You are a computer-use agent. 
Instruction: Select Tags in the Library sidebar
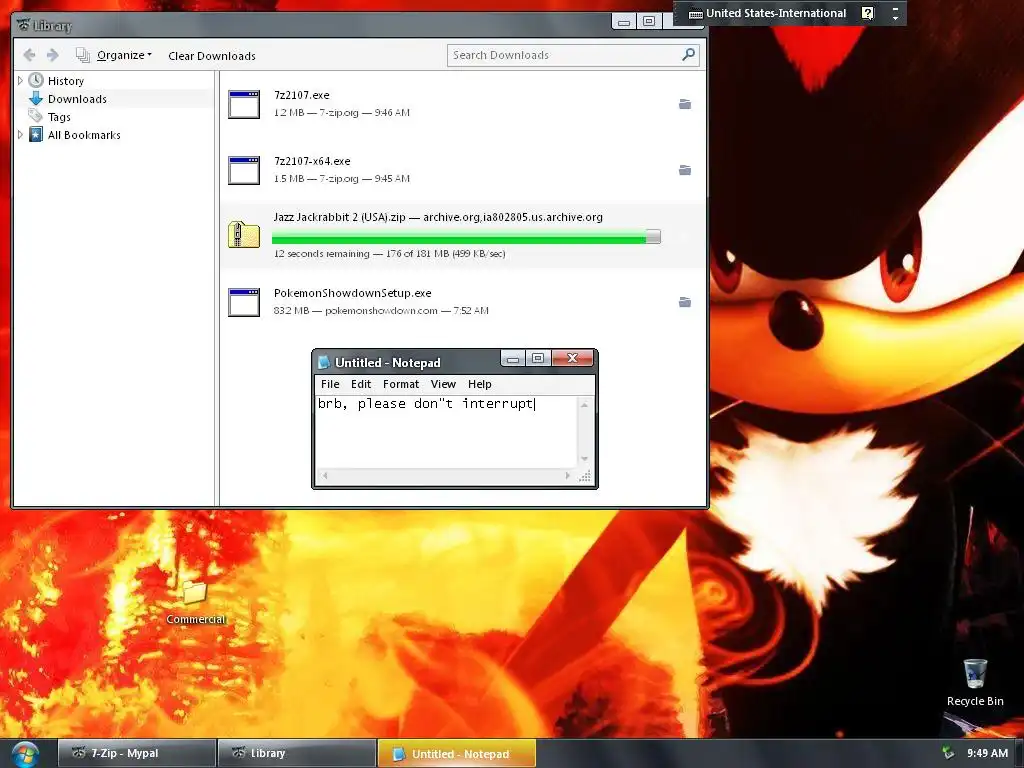59,117
